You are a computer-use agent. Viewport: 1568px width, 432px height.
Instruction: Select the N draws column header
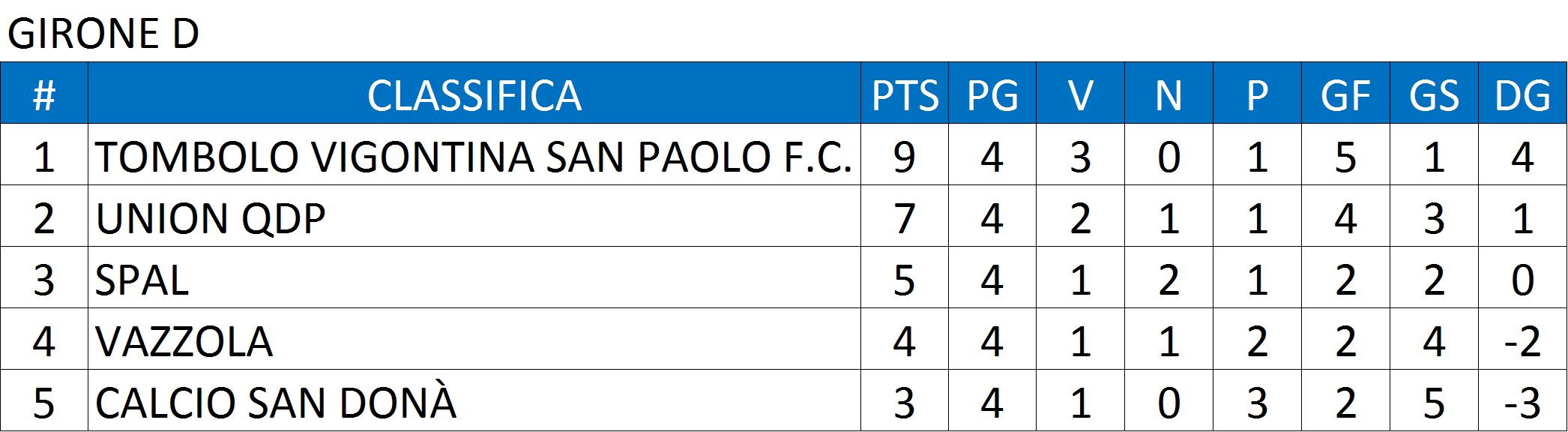coord(1169,94)
